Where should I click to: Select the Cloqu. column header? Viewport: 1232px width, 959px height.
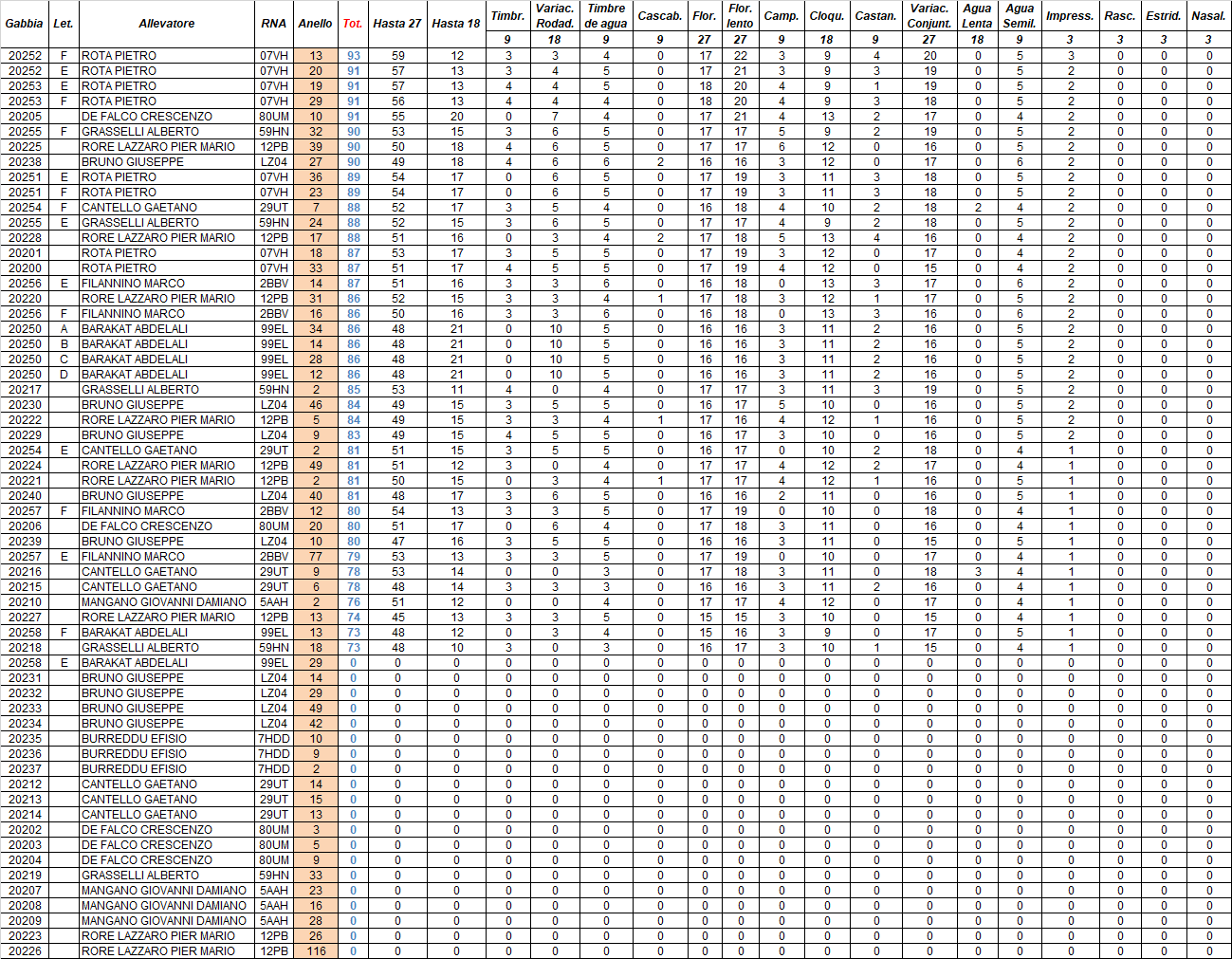tap(827, 16)
